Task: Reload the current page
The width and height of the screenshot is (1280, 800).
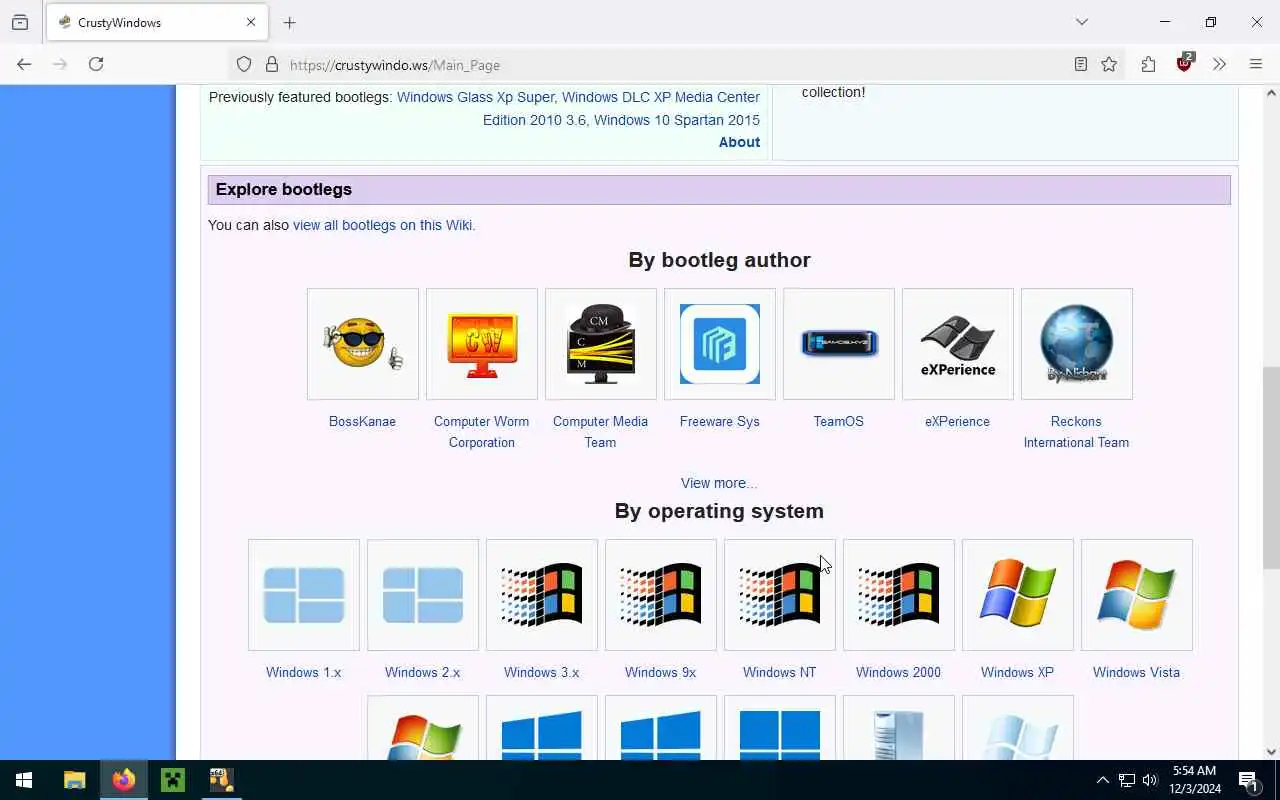Action: pos(96,64)
